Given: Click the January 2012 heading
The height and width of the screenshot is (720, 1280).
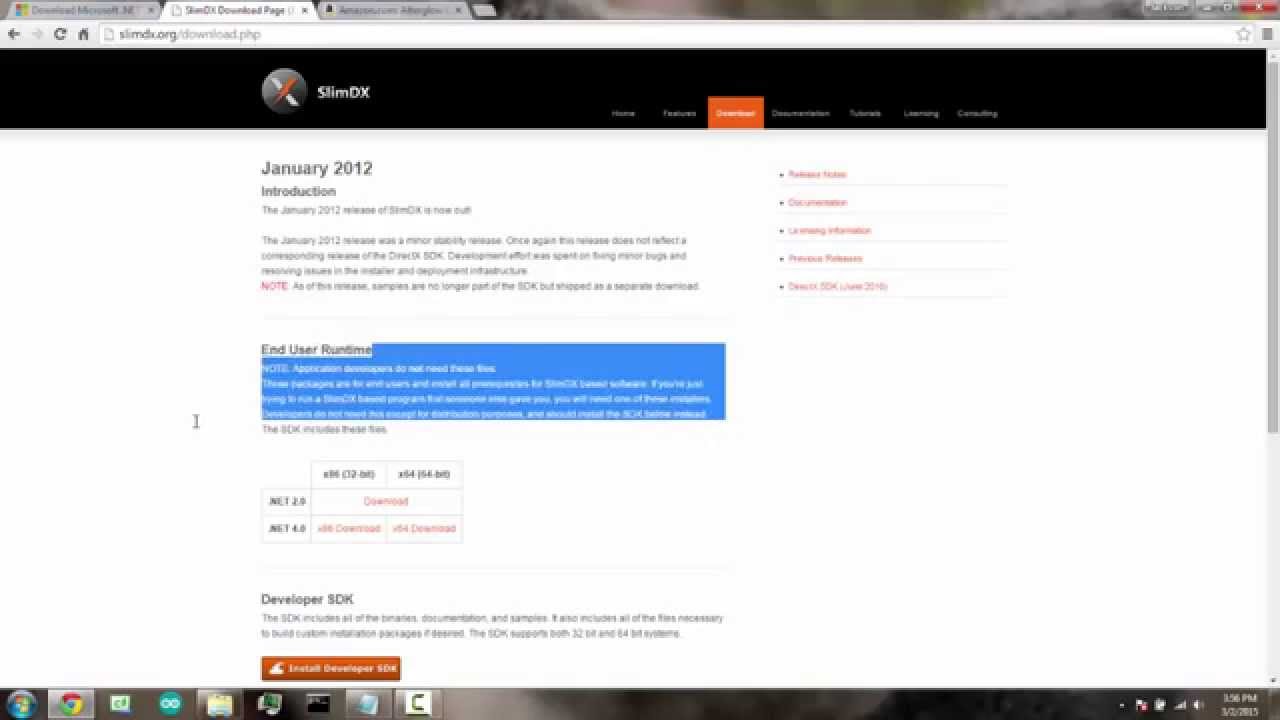Looking at the screenshot, I should [x=317, y=168].
